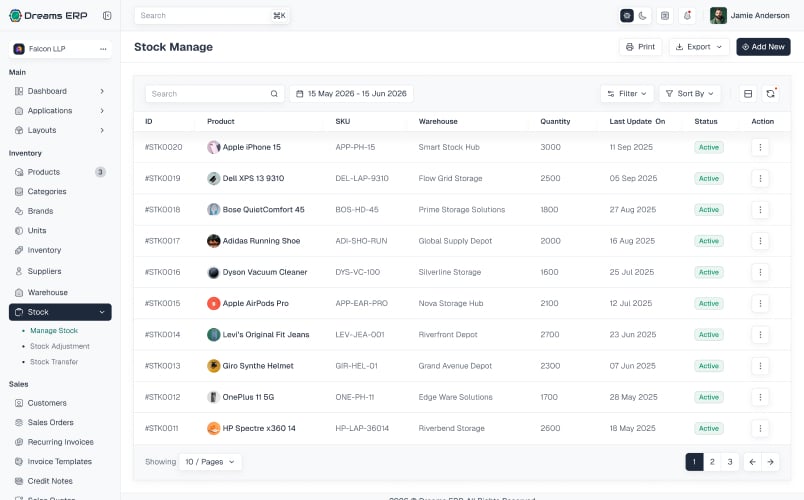Image resolution: width=804 pixels, height=500 pixels.
Task: Toggle table layout view icon
Action: pyautogui.click(x=748, y=94)
